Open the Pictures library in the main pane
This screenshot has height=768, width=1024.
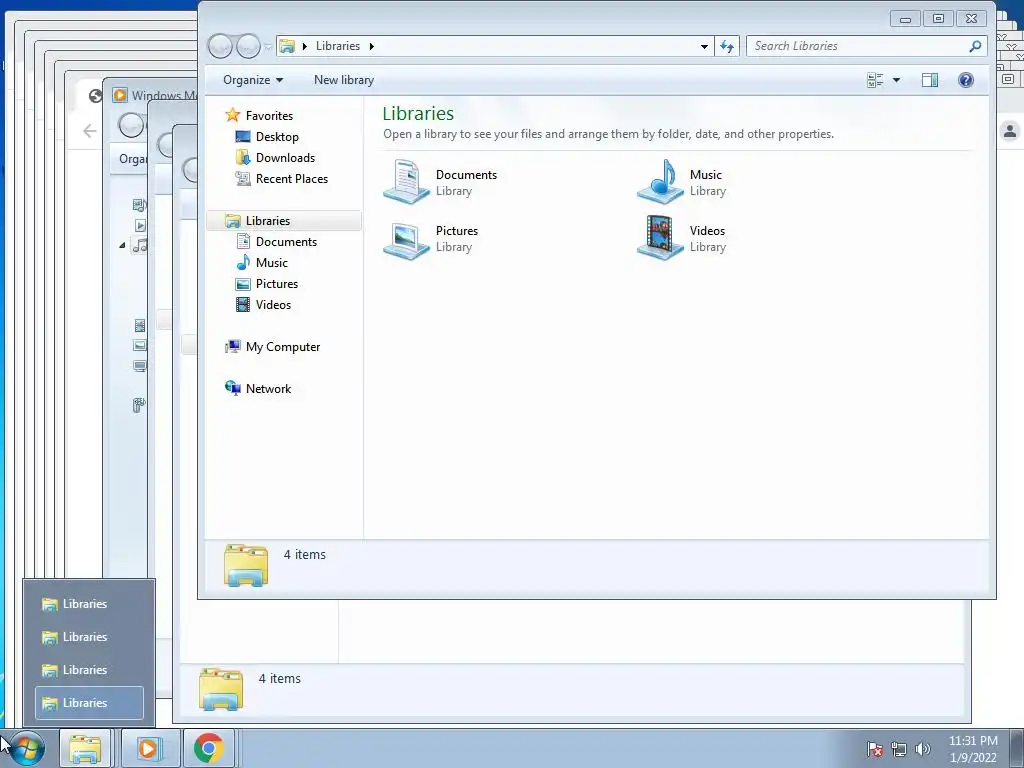click(431, 238)
